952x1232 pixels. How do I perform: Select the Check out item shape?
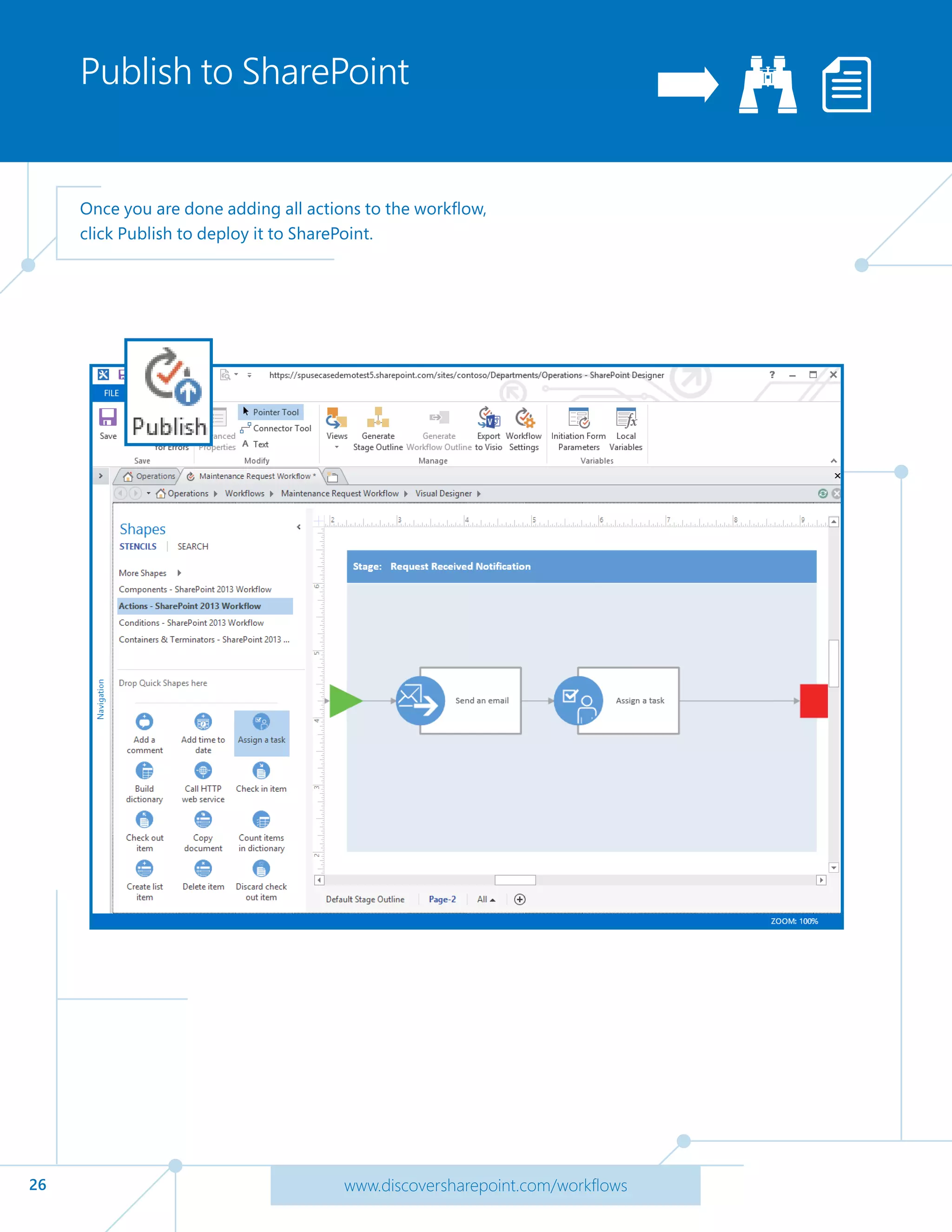145,832
